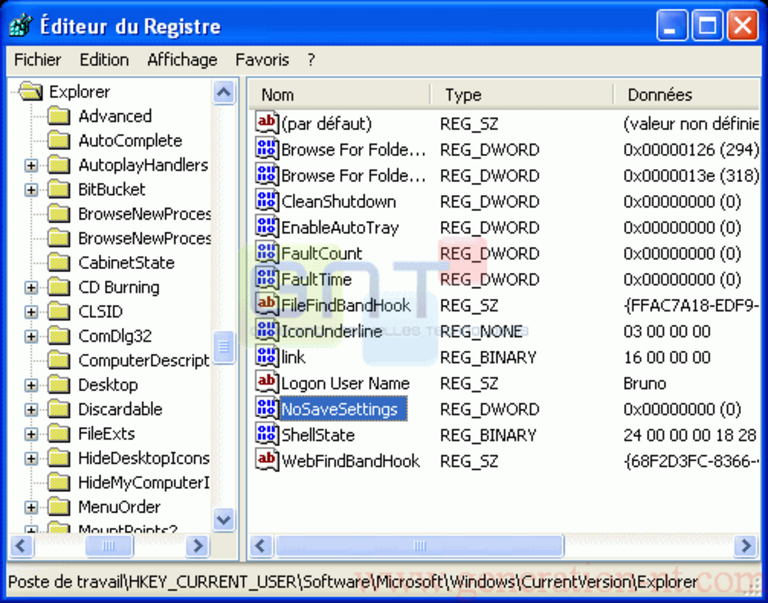Click the CabinetState folder icon
This screenshot has width=768, height=603.
pyautogui.click(x=59, y=263)
